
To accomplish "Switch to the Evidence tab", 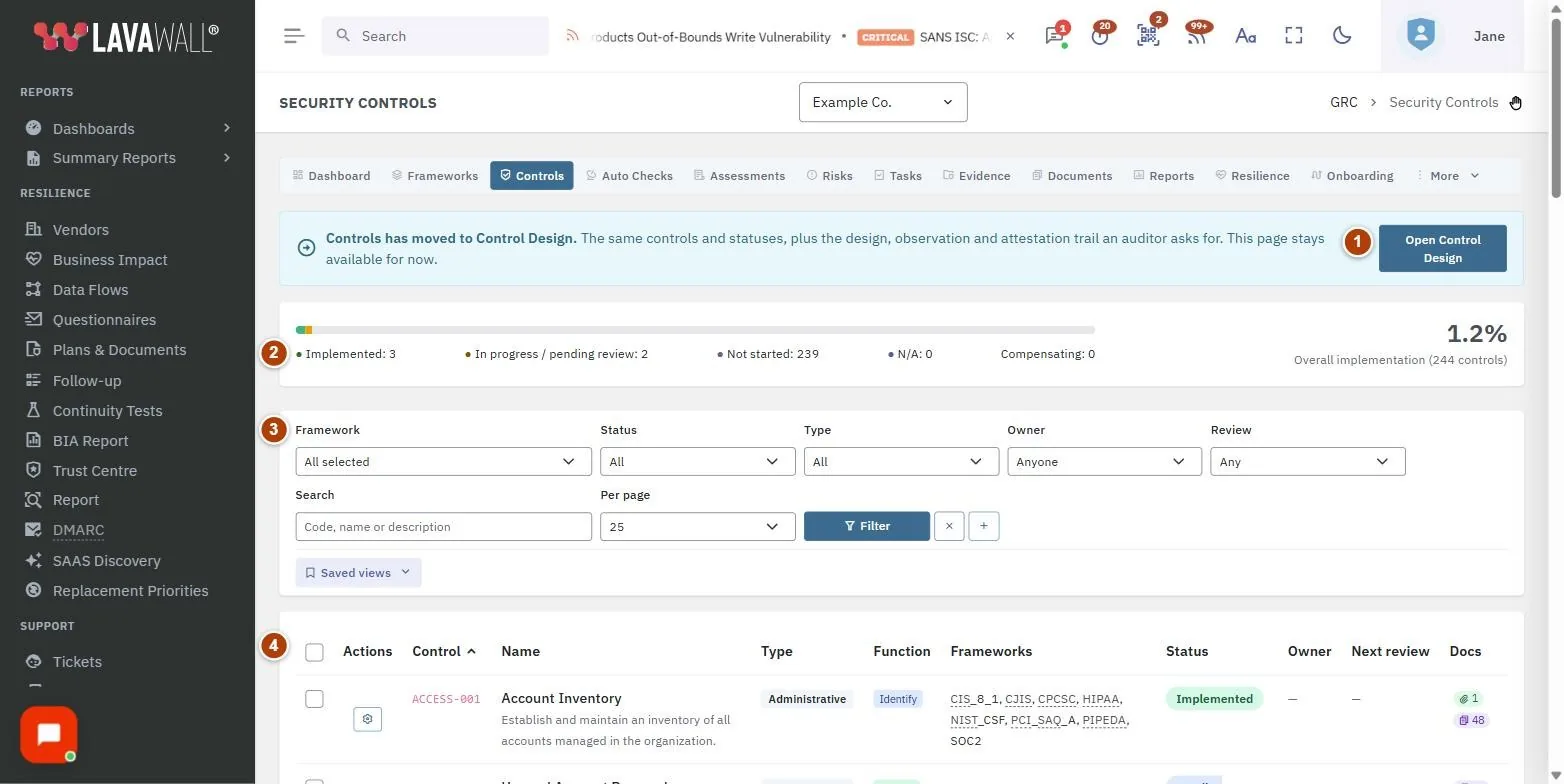I will [x=976, y=176].
